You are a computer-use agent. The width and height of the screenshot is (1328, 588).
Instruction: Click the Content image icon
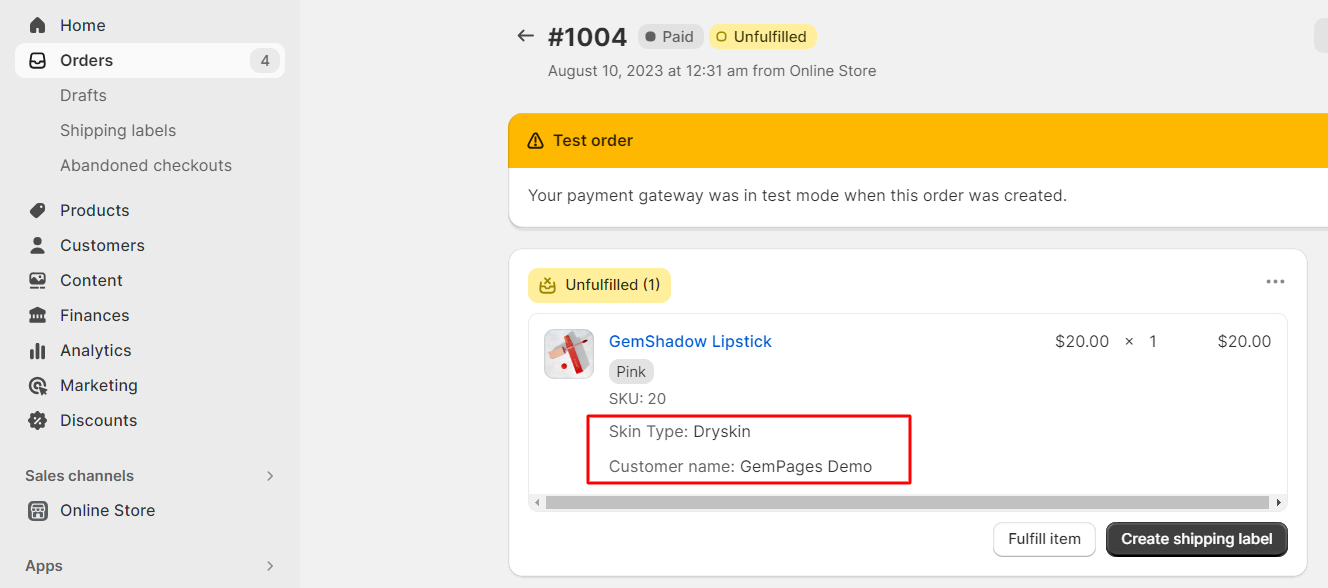pos(38,280)
